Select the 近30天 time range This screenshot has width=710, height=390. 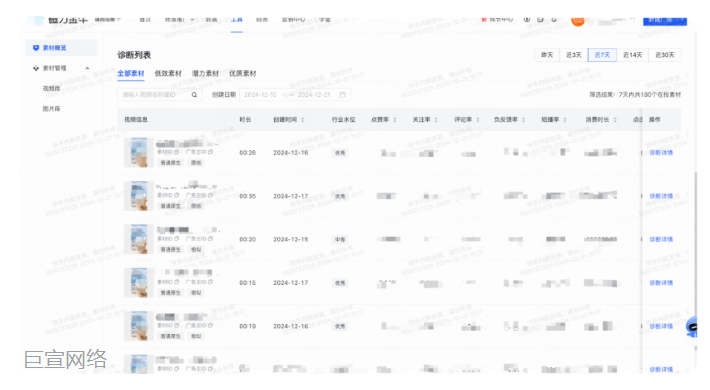pos(665,55)
